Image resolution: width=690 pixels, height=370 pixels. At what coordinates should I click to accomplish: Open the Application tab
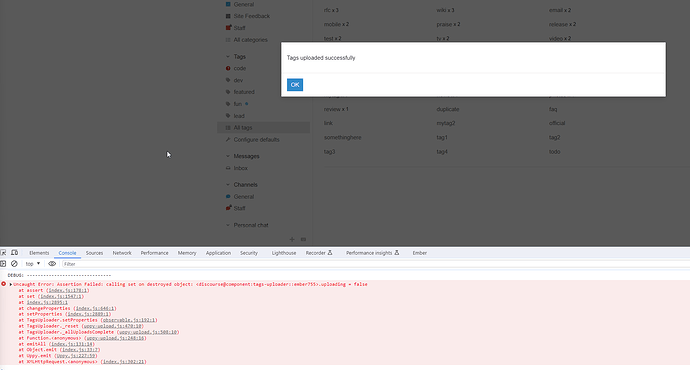[218, 253]
